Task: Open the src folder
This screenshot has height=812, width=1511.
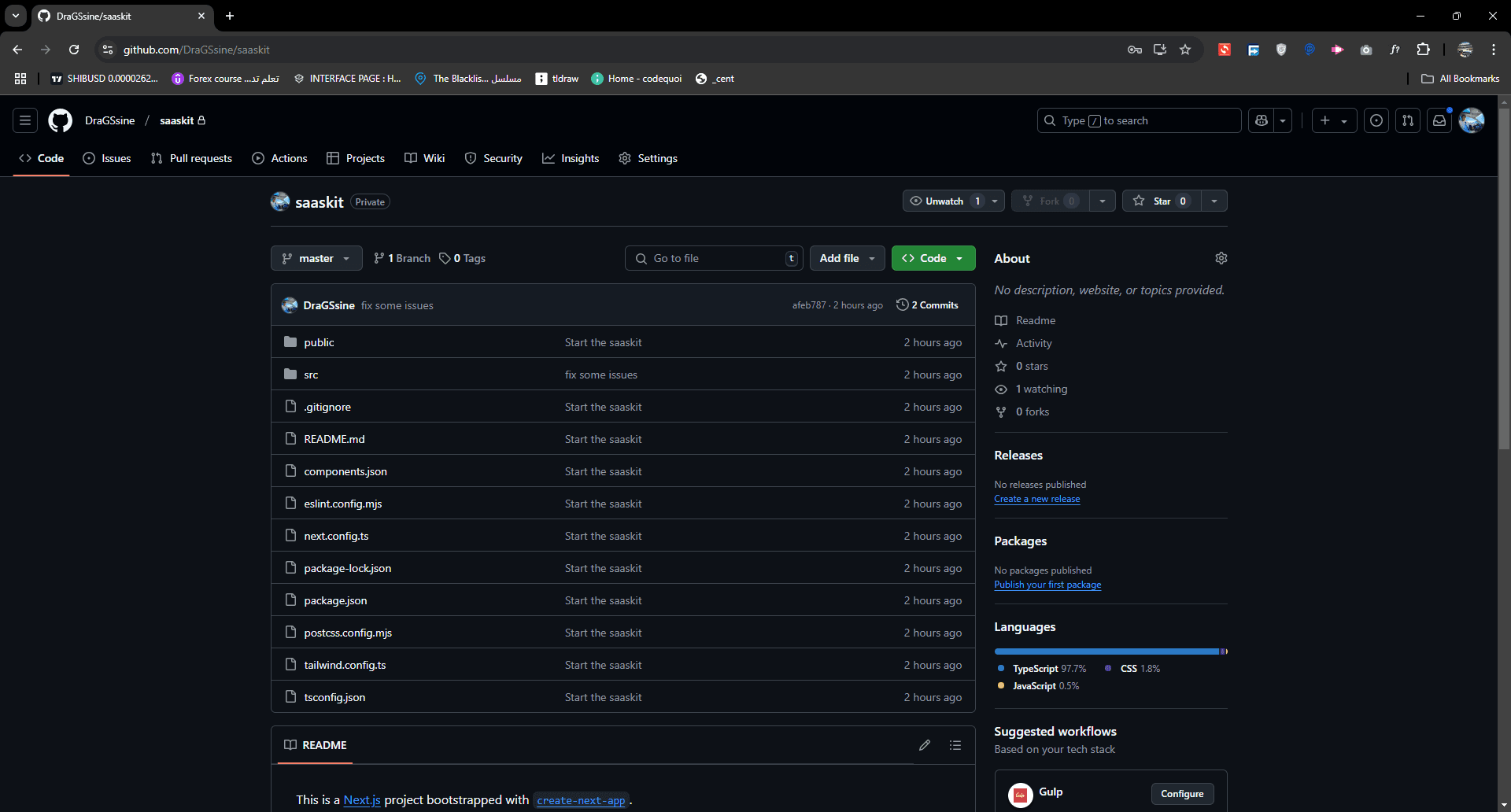Action: 311,375
